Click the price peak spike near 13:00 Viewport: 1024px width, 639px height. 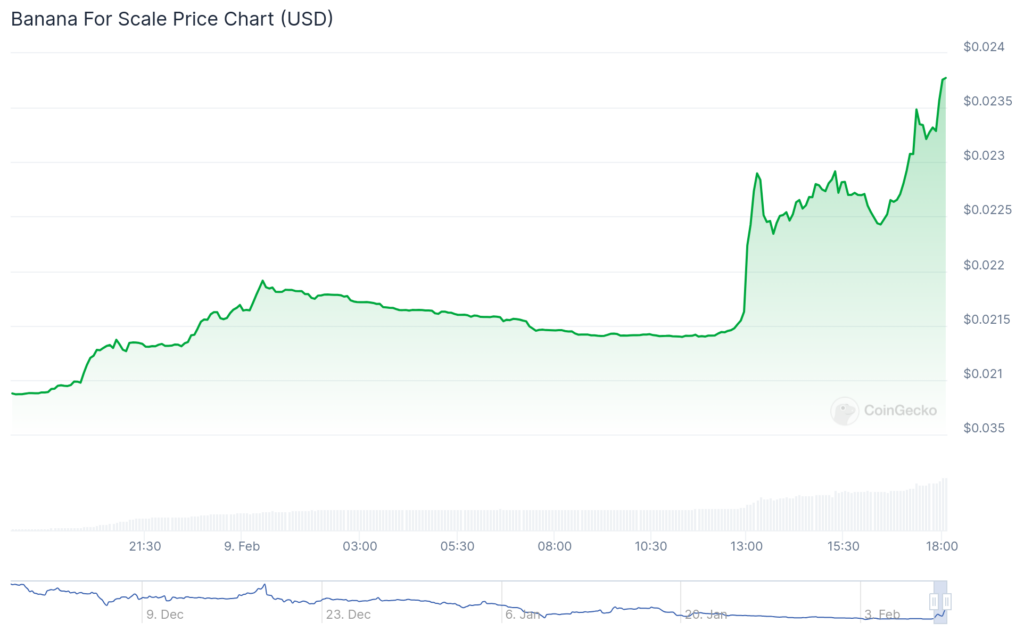tap(757, 173)
